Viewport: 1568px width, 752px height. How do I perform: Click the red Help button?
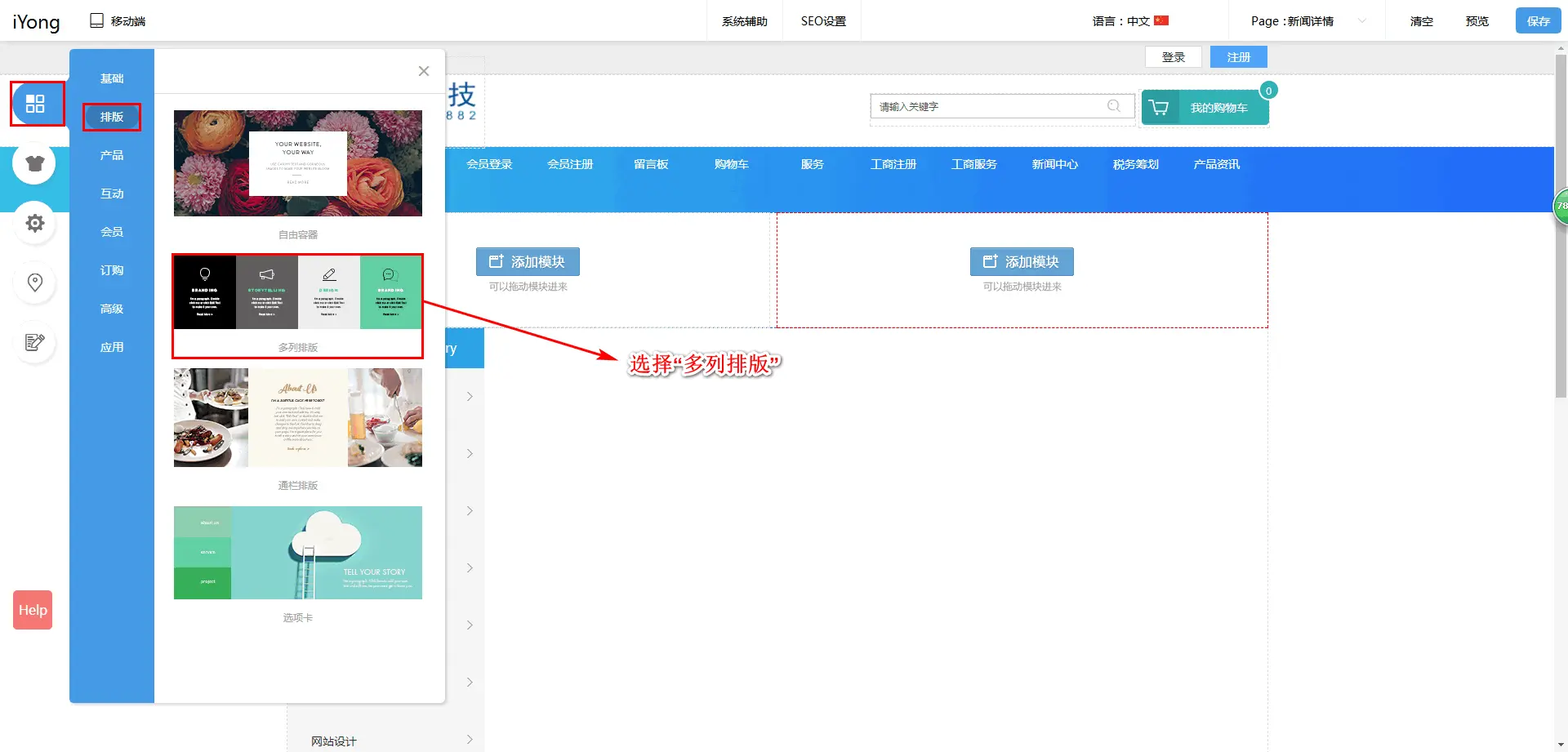(33, 610)
